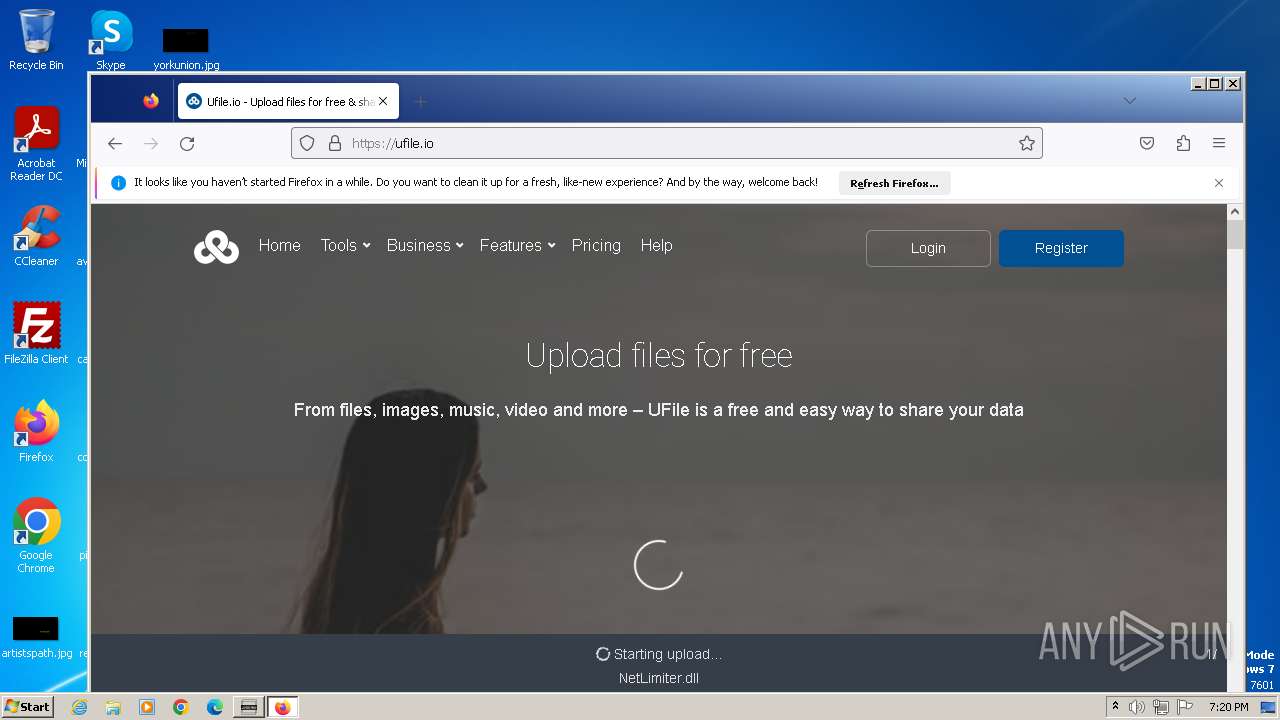The image size is (1280, 720).
Task: Dismiss the Refresh Firefox notification bar
Action: click(1219, 183)
